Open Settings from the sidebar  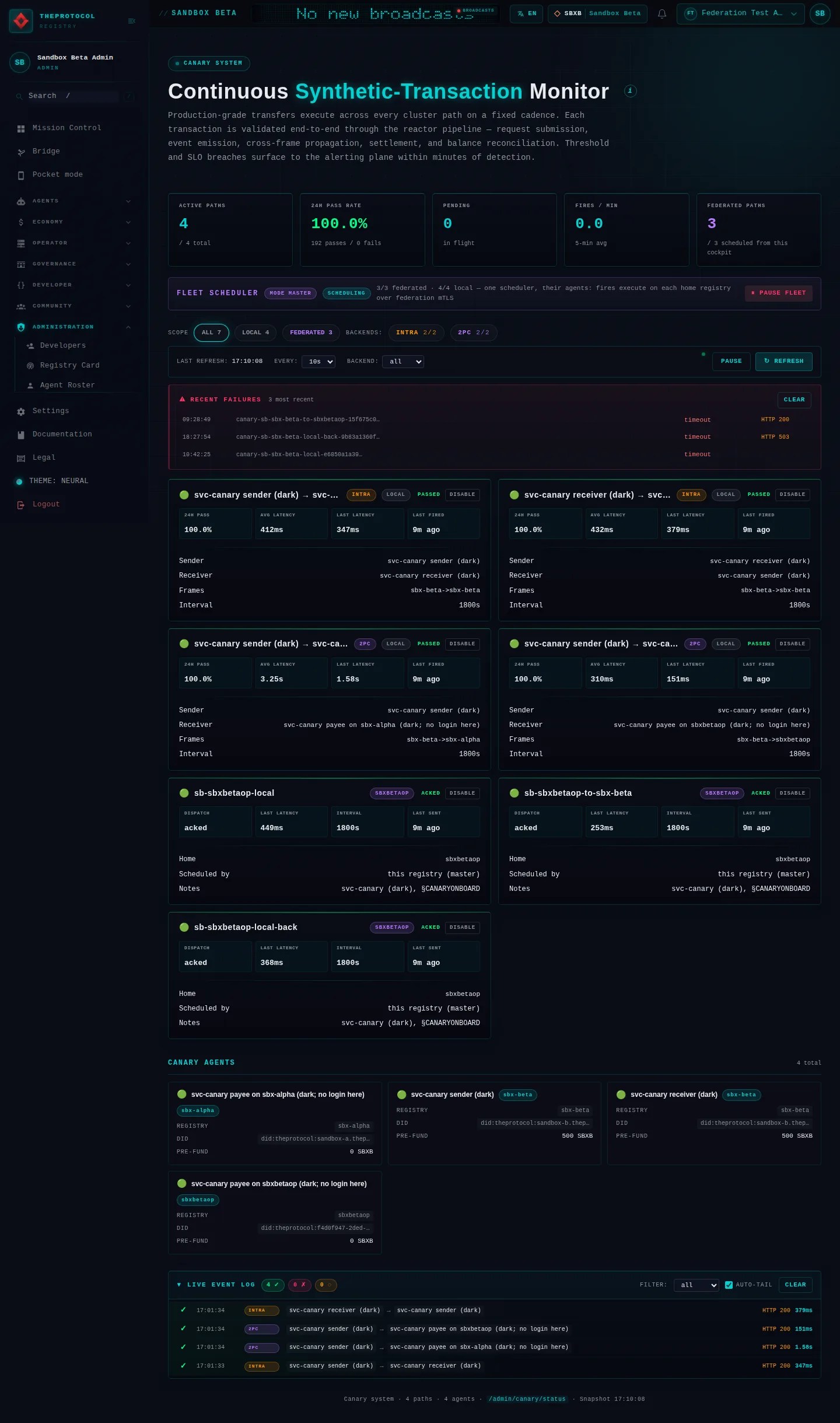(x=51, y=411)
